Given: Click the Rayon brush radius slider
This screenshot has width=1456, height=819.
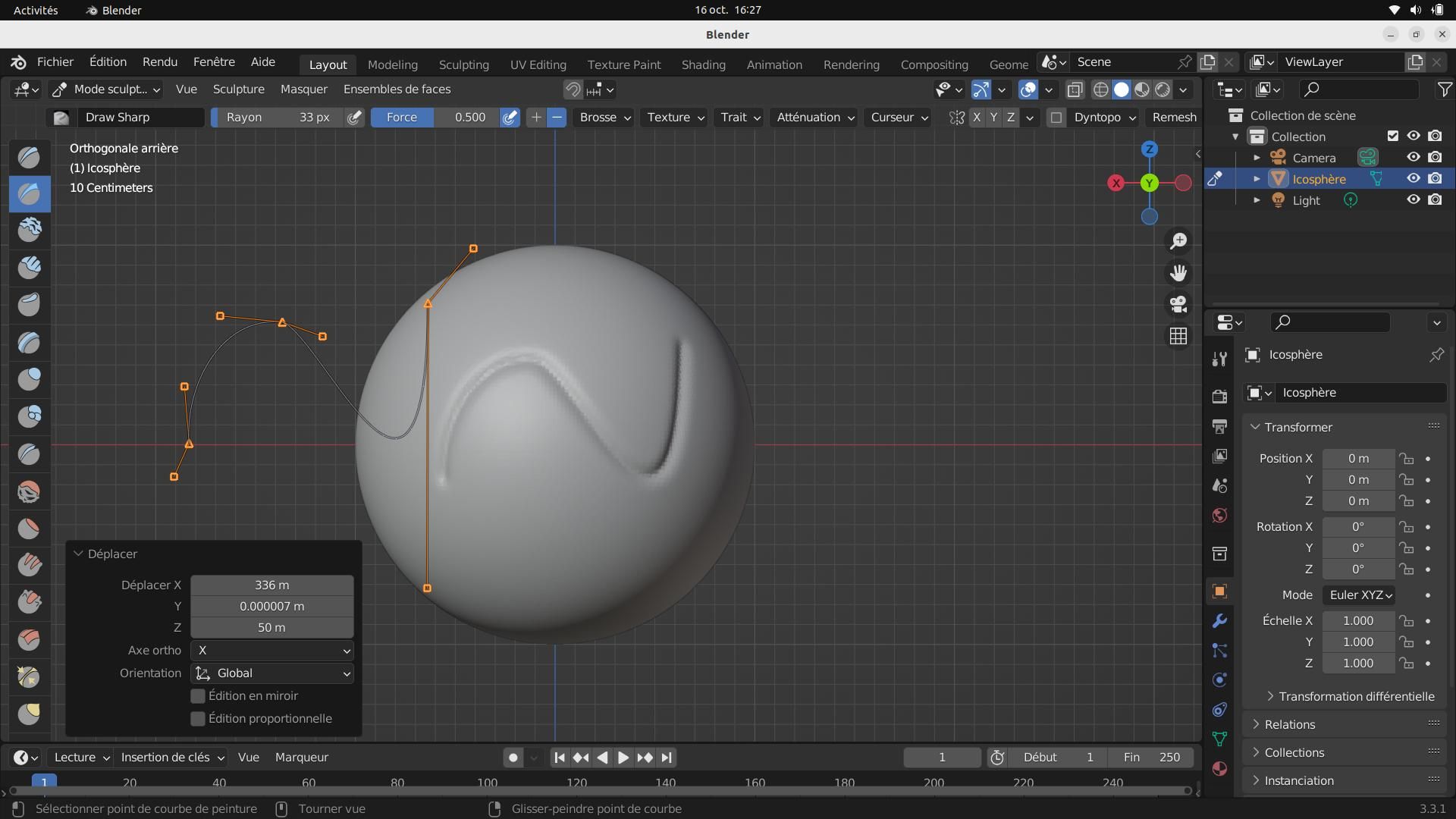Looking at the screenshot, I should [x=278, y=118].
